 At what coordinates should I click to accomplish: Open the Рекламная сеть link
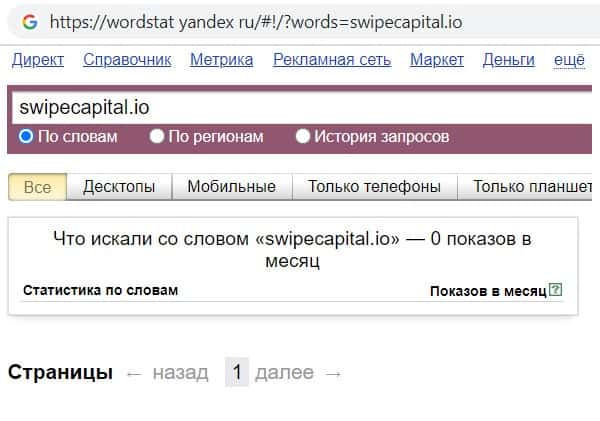coord(332,60)
